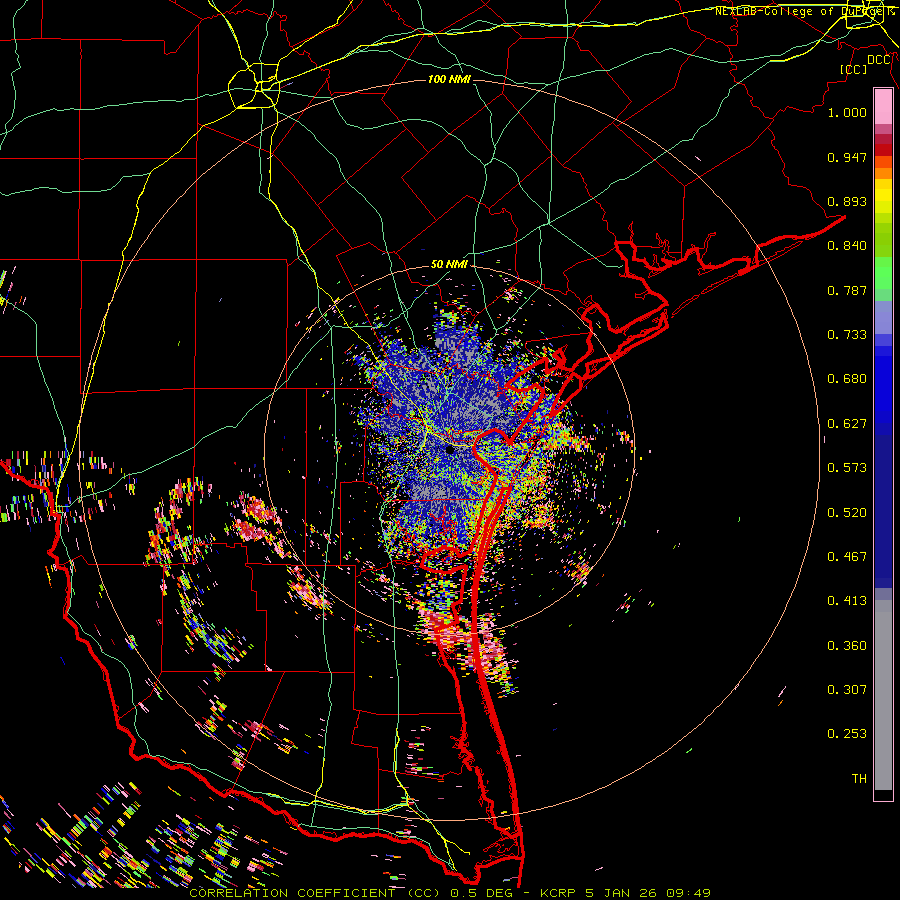The width and height of the screenshot is (900, 900).
Task: Click the yellow highway loop around the northern city
Action: (x=254, y=86)
